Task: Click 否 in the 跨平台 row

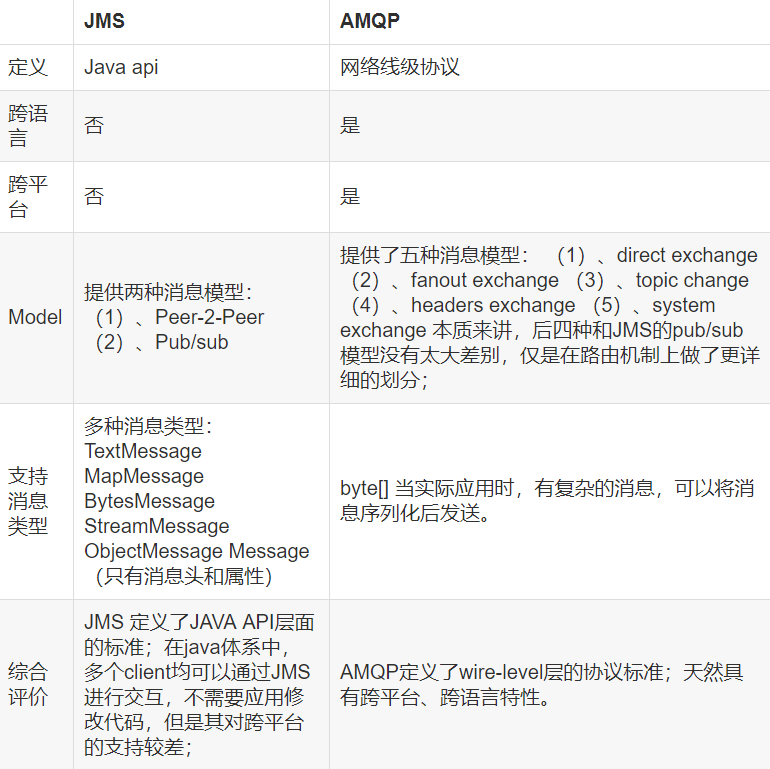Action: (x=94, y=196)
